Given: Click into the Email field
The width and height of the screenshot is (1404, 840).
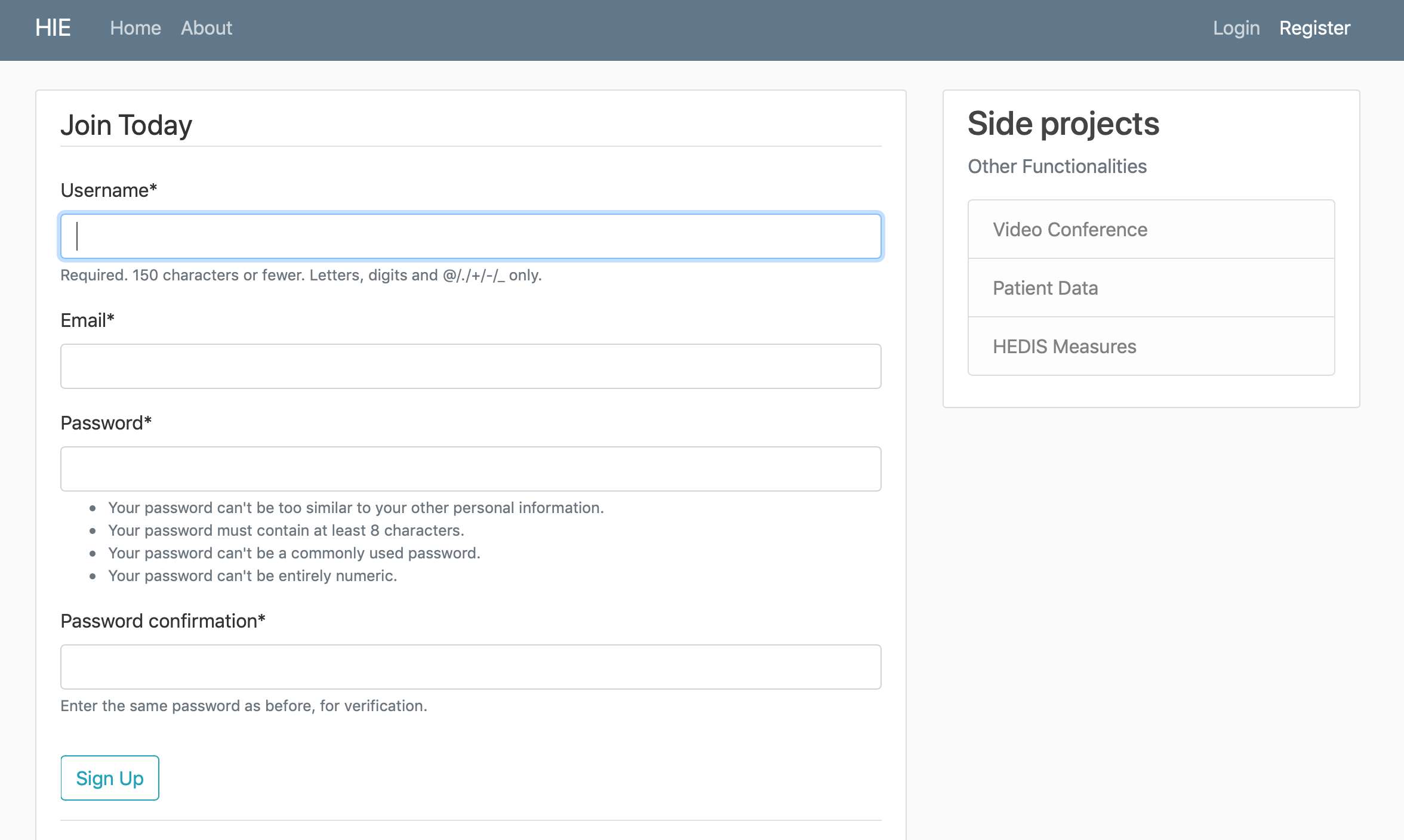Looking at the screenshot, I should coord(470,366).
